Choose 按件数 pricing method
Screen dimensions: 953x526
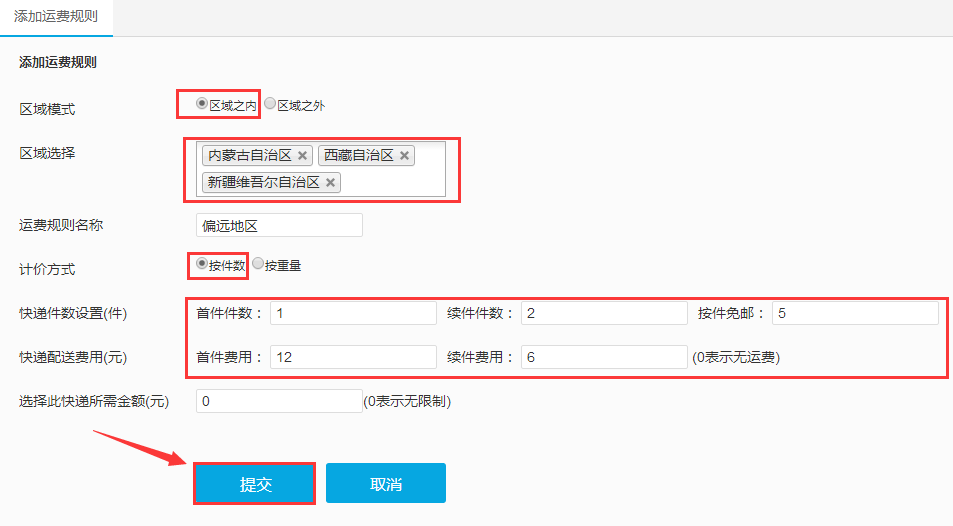coord(202,264)
